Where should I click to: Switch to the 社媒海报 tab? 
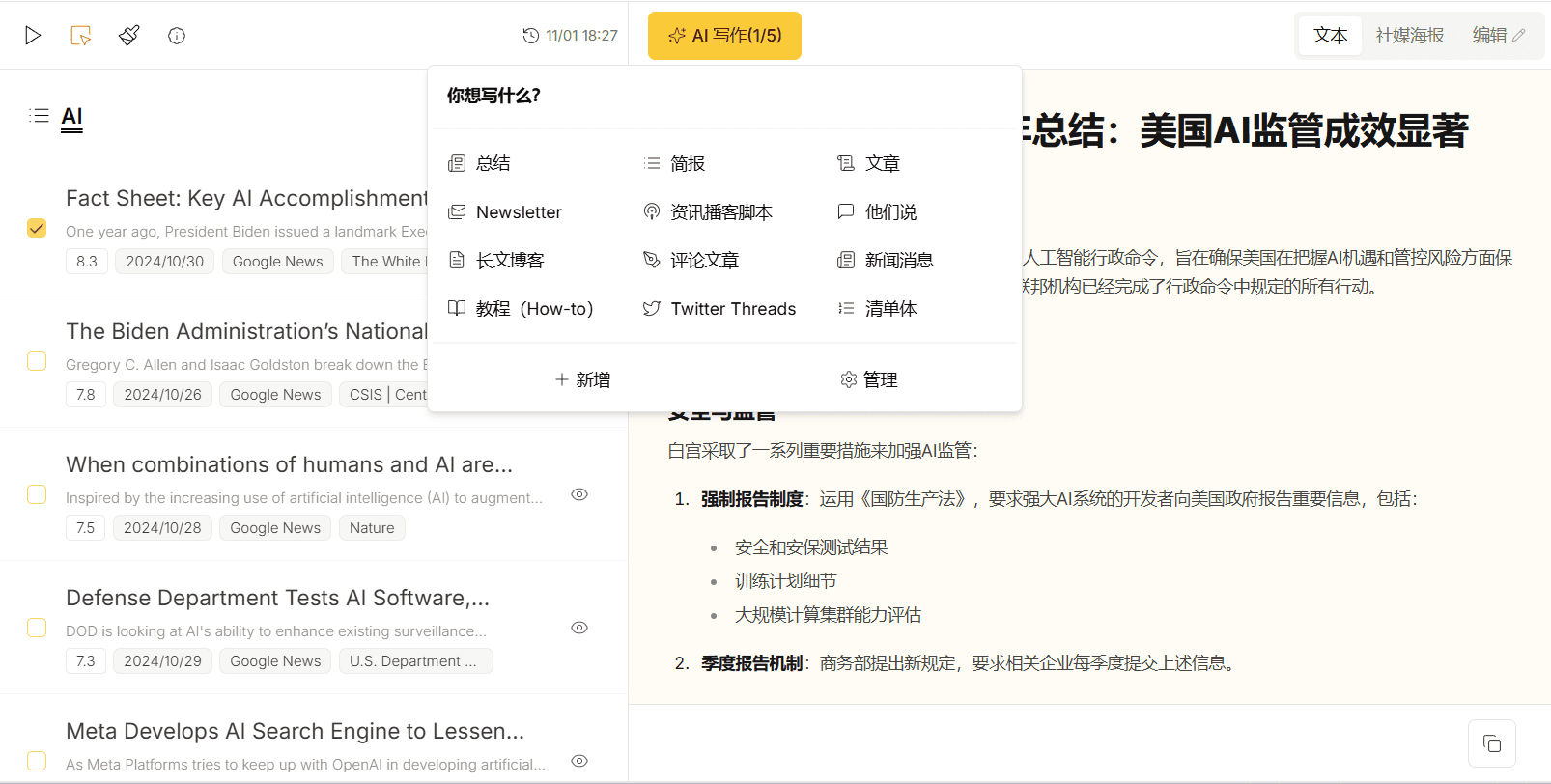tap(1409, 36)
